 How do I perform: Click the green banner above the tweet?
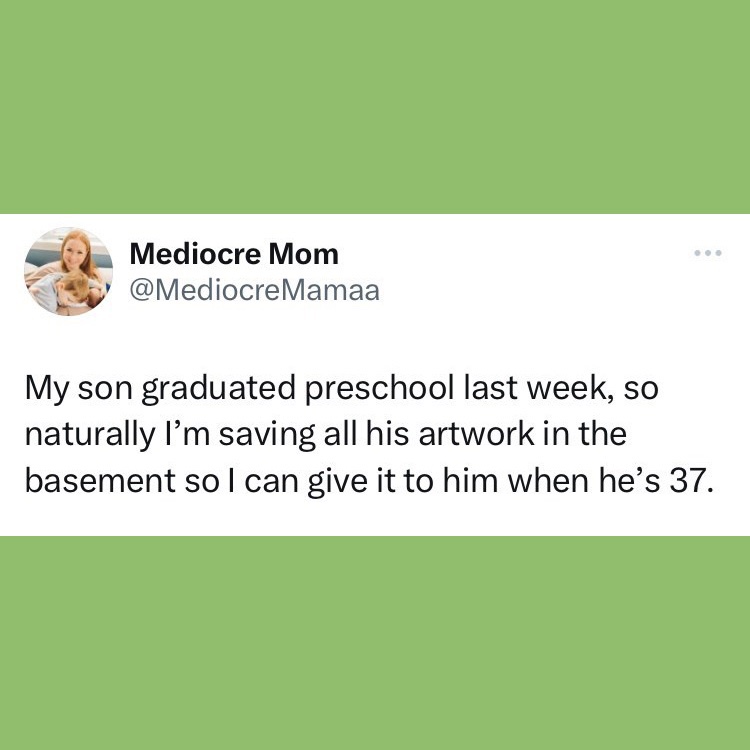click(x=375, y=107)
